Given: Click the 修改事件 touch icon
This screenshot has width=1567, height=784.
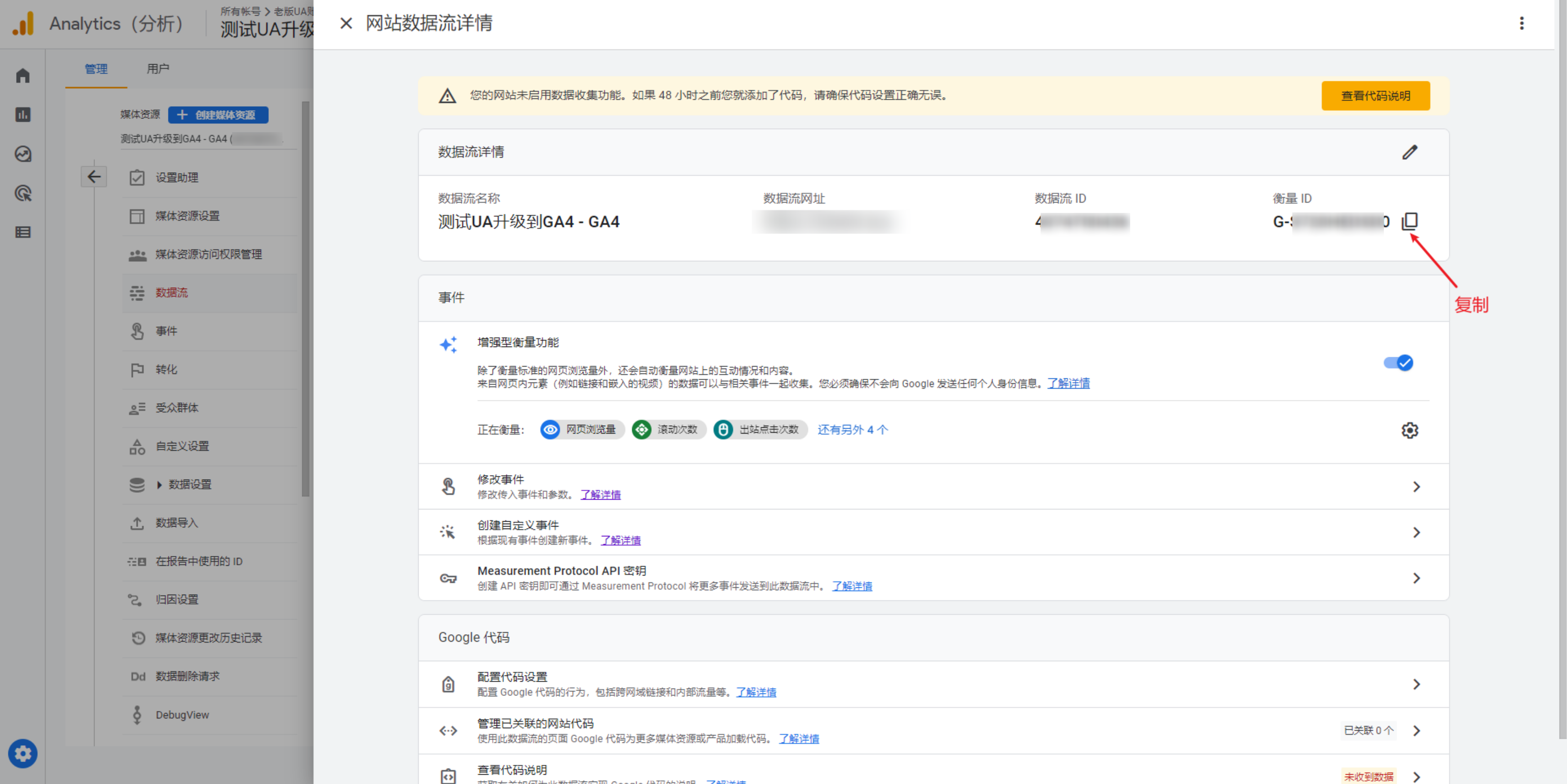Looking at the screenshot, I should coord(449,487).
